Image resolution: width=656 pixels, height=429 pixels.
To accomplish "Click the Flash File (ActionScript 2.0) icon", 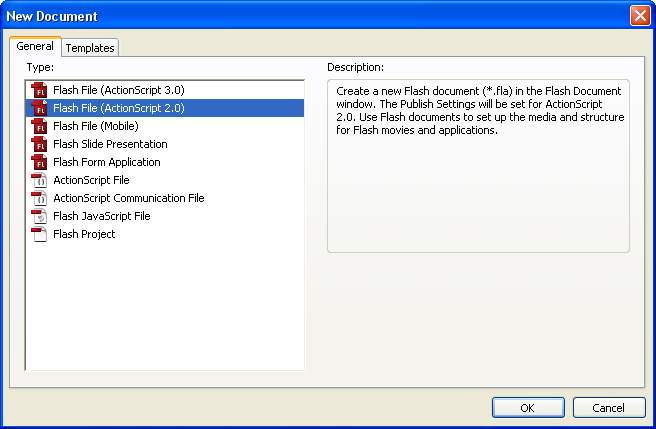I will (x=40, y=108).
